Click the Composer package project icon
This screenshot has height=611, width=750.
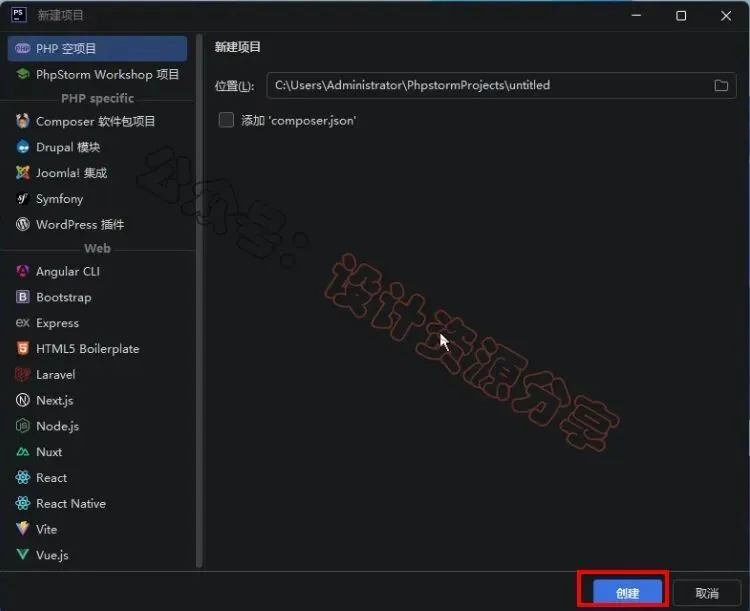pos(22,121)
